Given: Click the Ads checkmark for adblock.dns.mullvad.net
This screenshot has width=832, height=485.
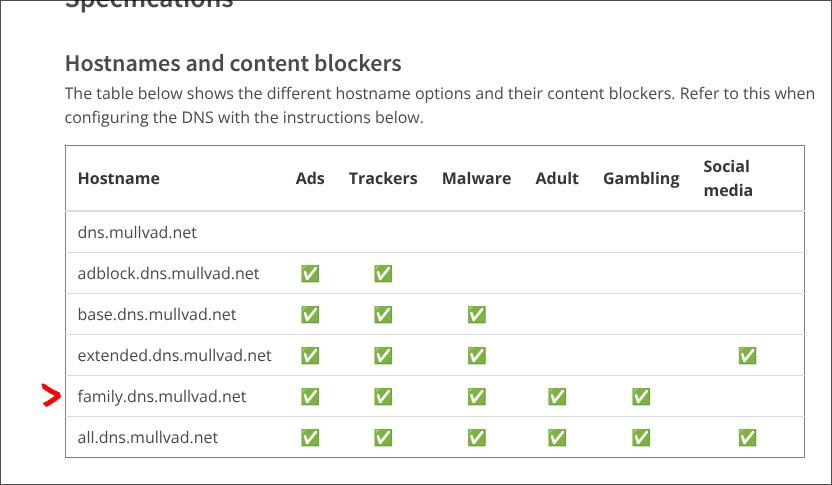Looking at the screenshot, I should pyautogui.click(x=310, y=273).
